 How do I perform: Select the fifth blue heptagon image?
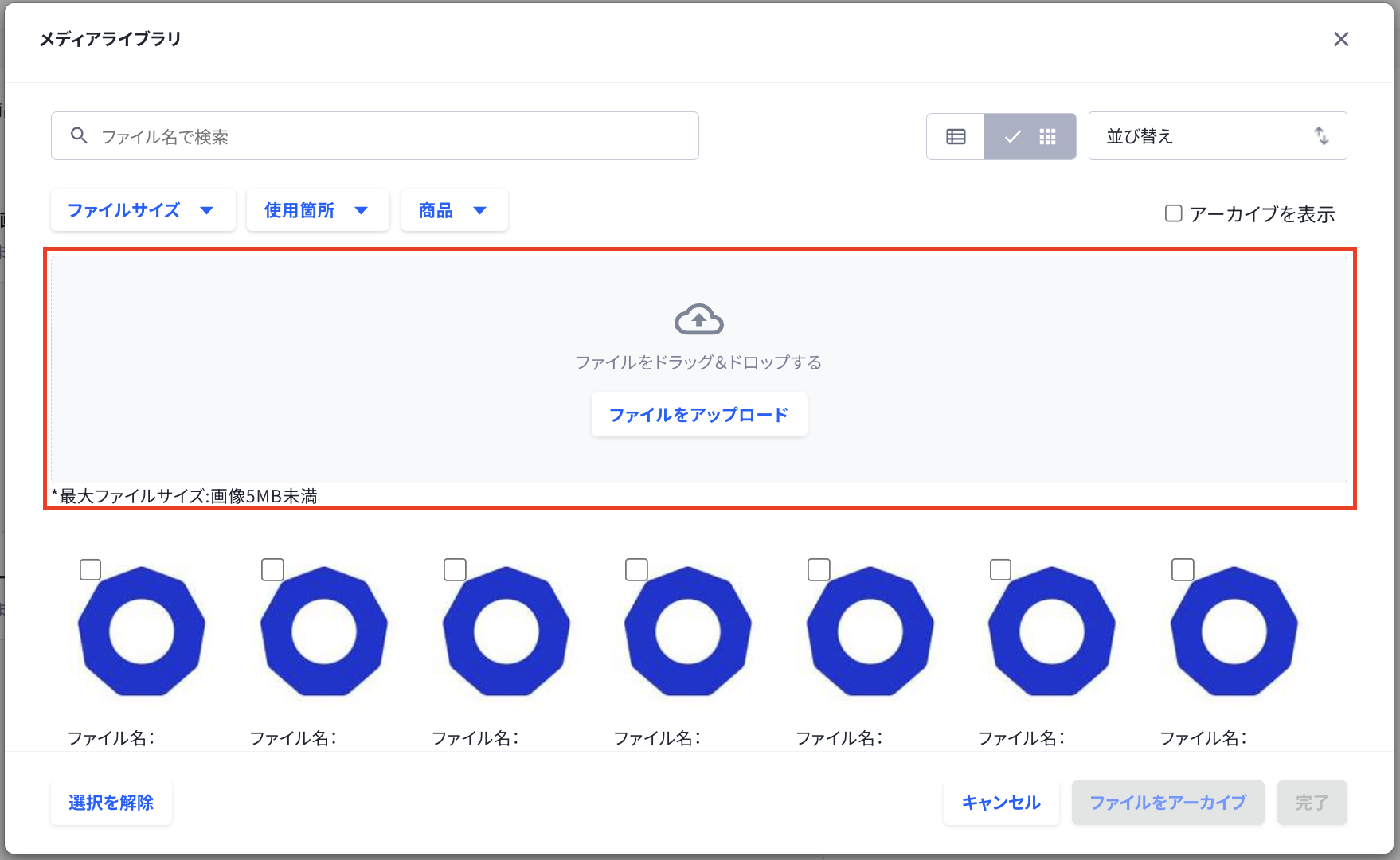(x=870, y=631)
